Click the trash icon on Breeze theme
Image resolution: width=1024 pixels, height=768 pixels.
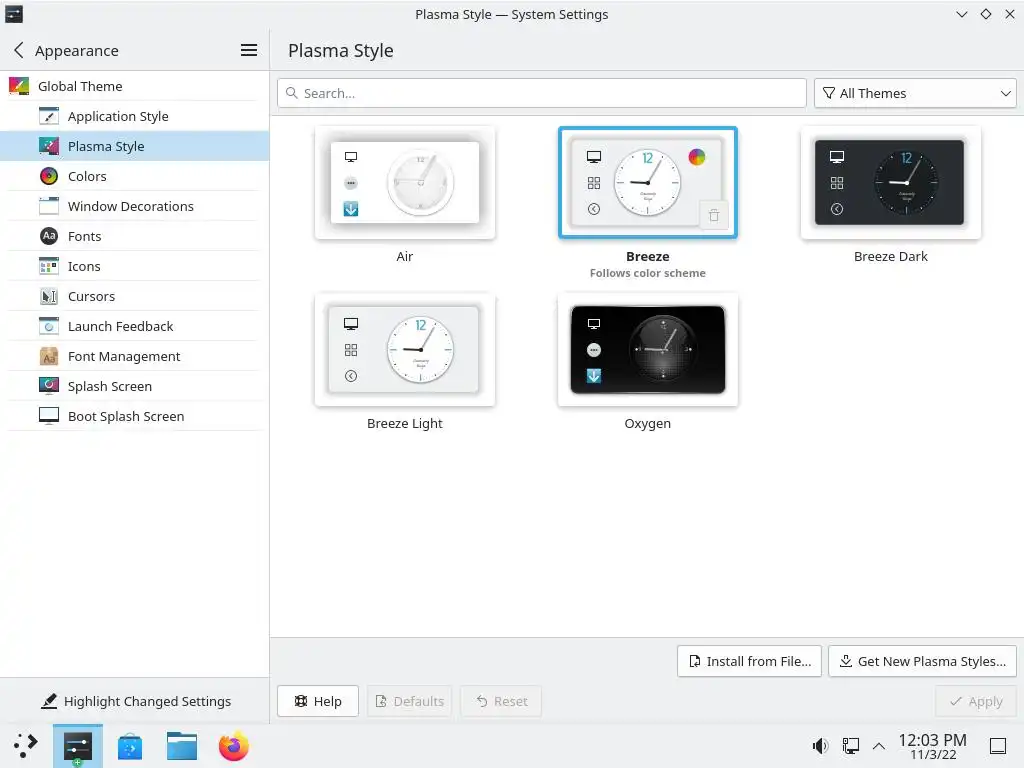(x=714, y=215)
